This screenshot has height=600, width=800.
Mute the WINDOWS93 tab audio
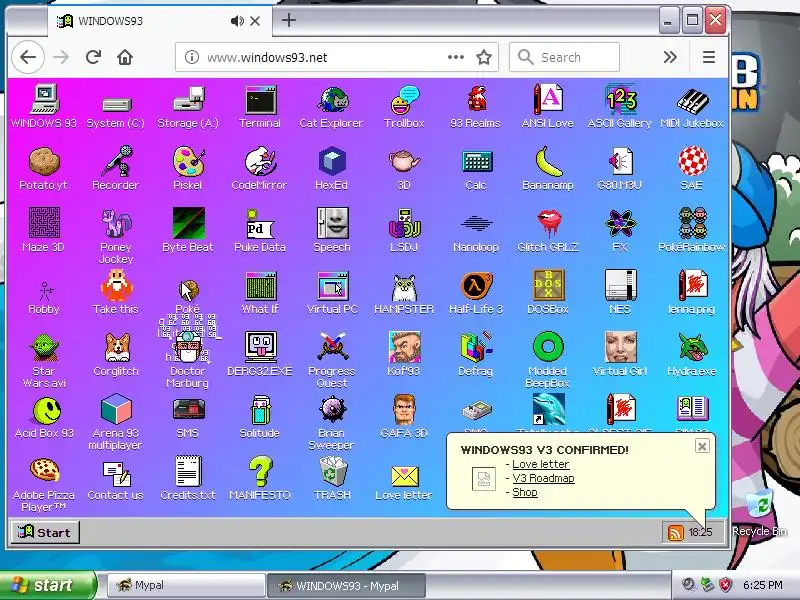tap(237, 21)
